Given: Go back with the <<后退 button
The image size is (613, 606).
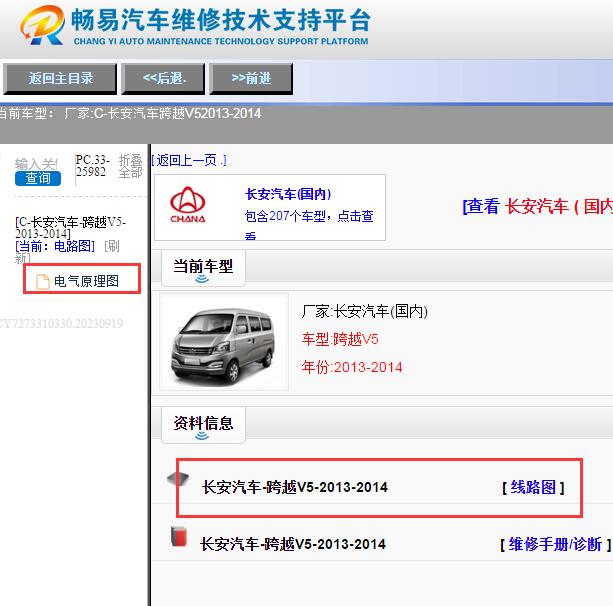Looking at the screenshot, I should [163, 79].
